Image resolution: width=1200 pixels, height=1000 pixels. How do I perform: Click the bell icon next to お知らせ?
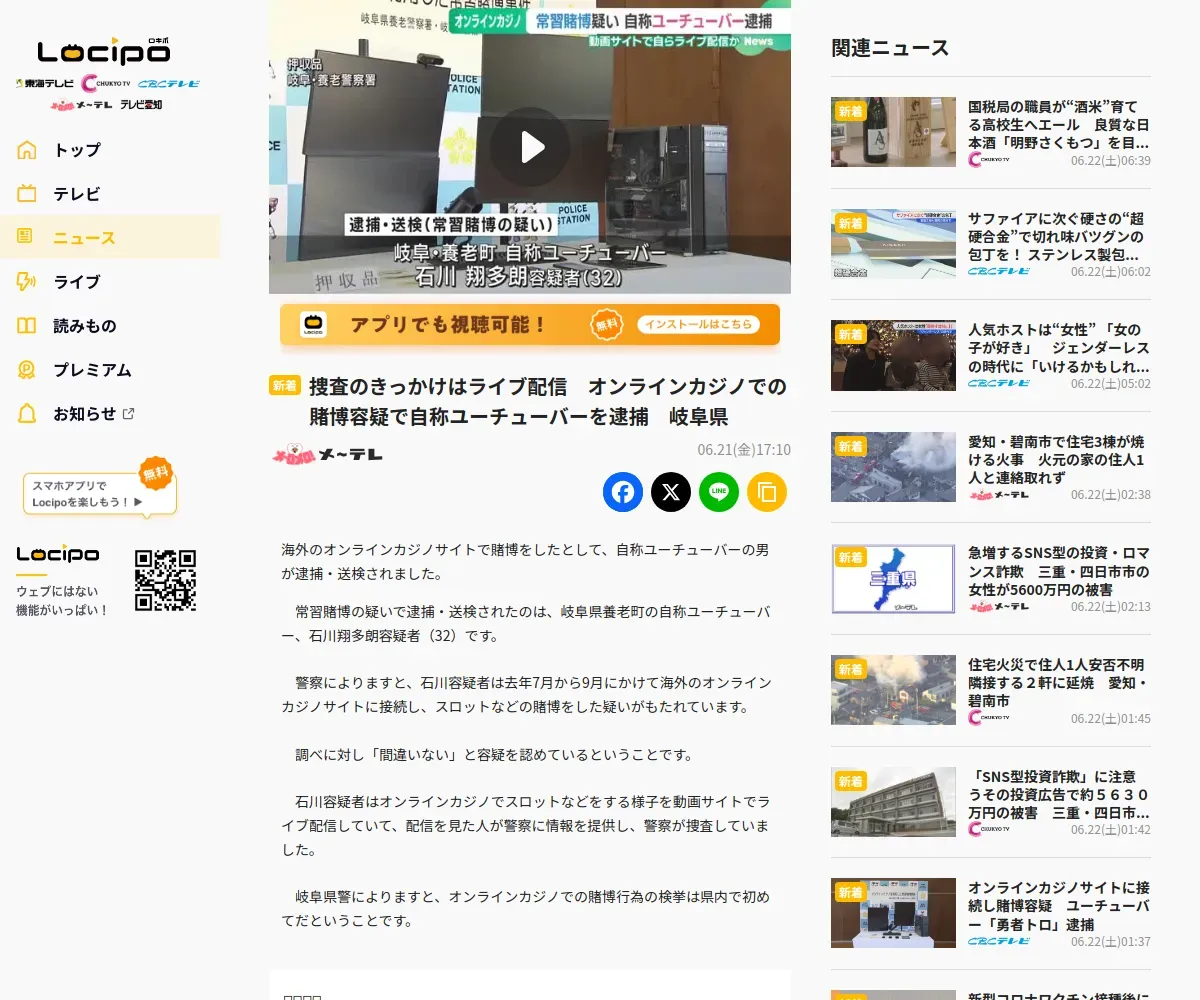coord(27,414)
